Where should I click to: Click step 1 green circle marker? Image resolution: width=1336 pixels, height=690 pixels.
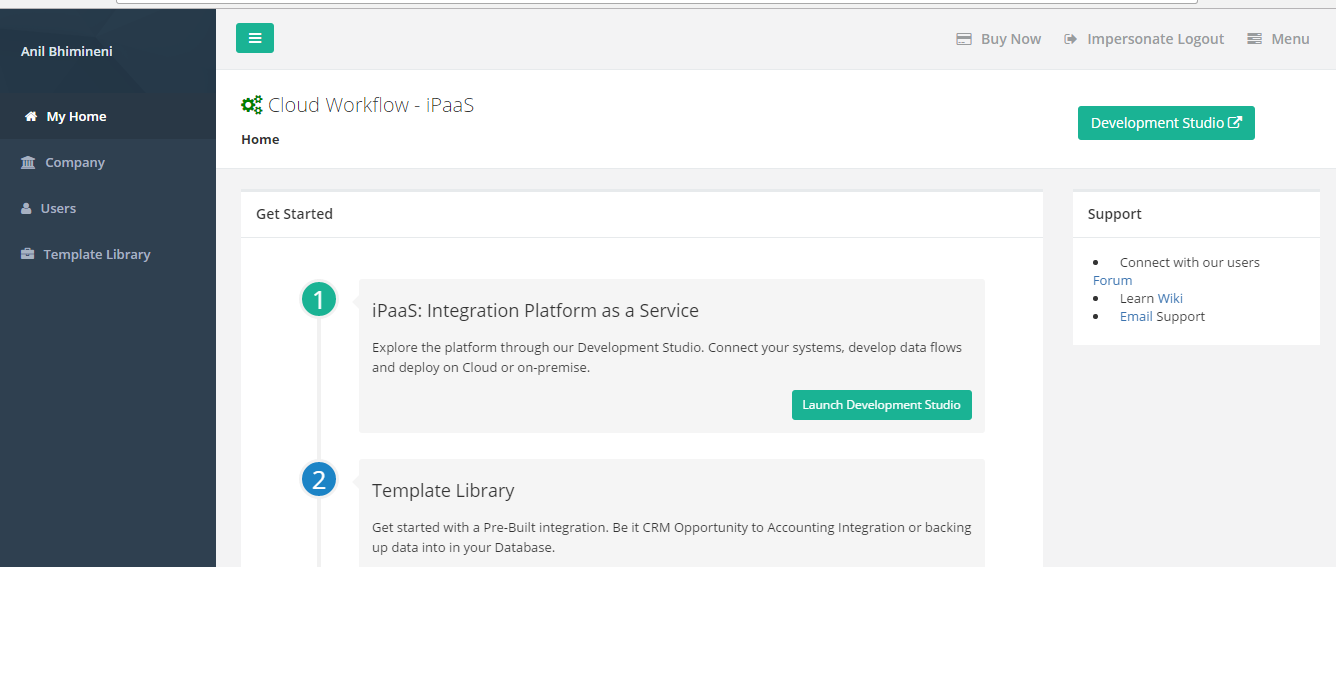click(x=319, y=299)
